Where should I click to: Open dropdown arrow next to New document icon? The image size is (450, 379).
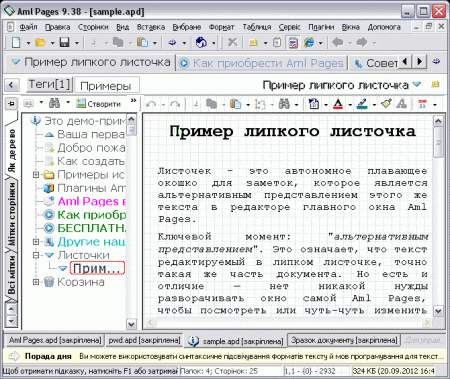pyautogui.click(x=28, y=43)
